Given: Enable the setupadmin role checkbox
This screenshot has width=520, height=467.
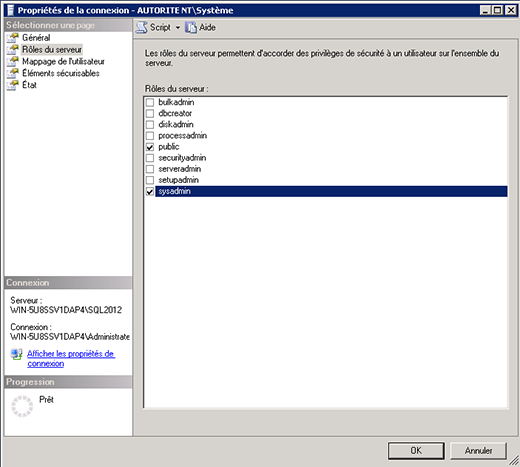Looking at the screenshot, I should tap(150, 180).
